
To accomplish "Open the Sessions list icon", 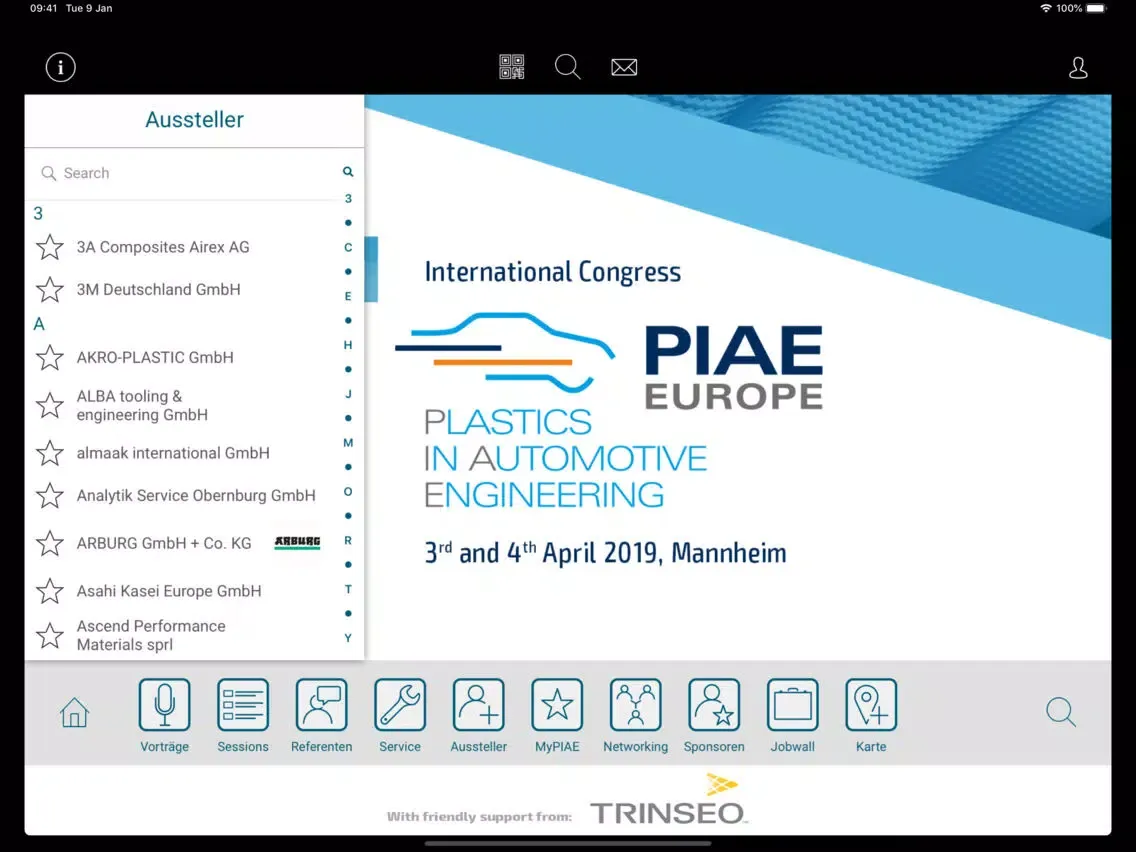I will tap(243, 704).
